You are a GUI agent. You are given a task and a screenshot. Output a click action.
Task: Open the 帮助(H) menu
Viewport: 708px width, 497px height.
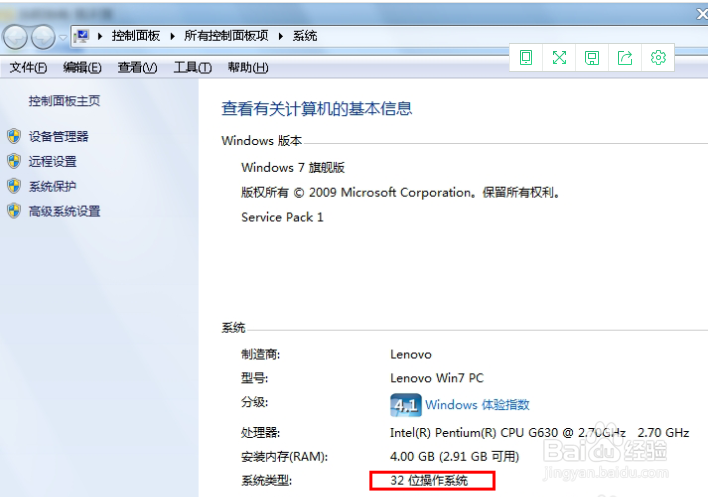click(x=248, y=68)
